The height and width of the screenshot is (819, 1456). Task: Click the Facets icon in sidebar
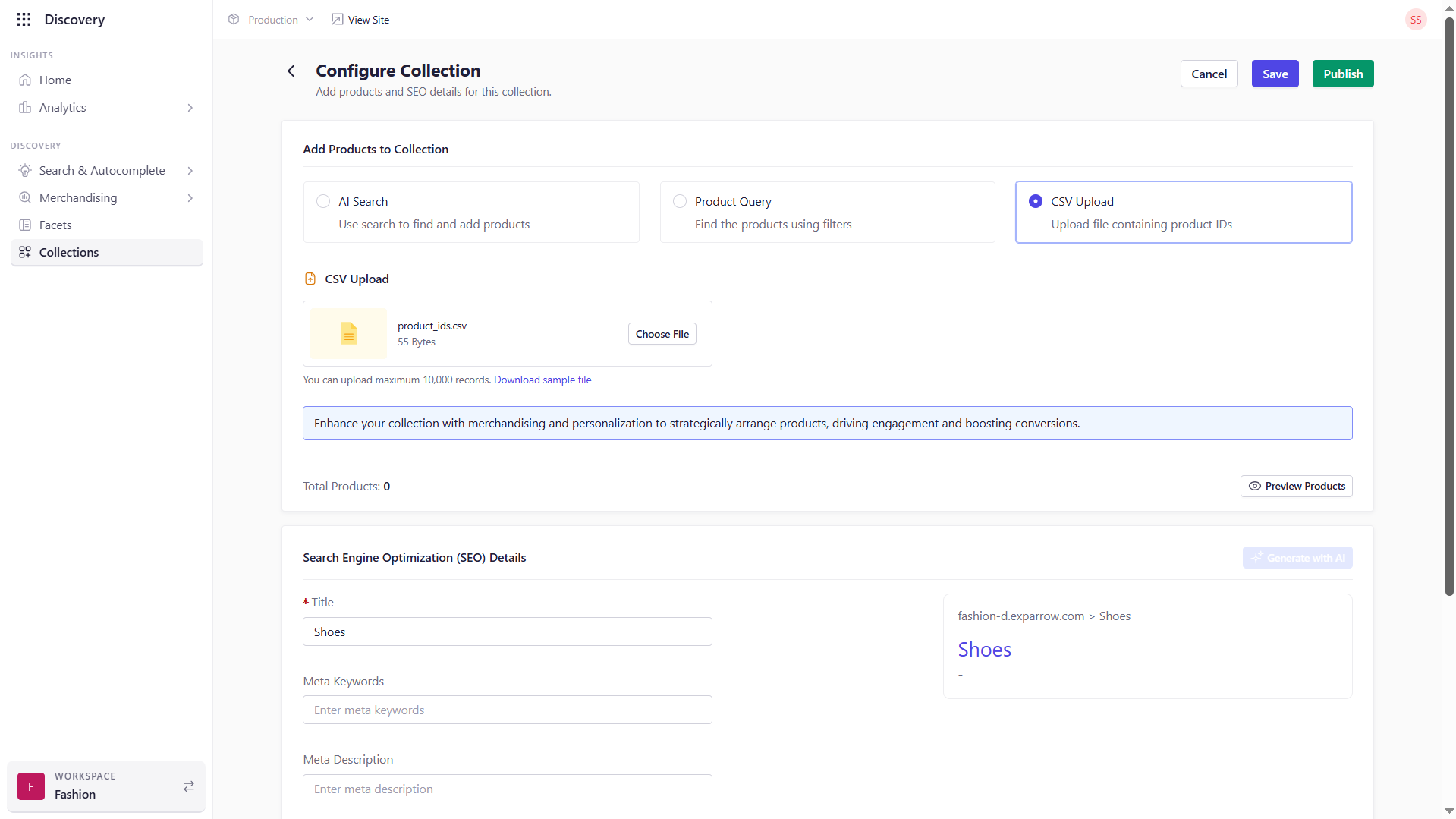point(25,225)
